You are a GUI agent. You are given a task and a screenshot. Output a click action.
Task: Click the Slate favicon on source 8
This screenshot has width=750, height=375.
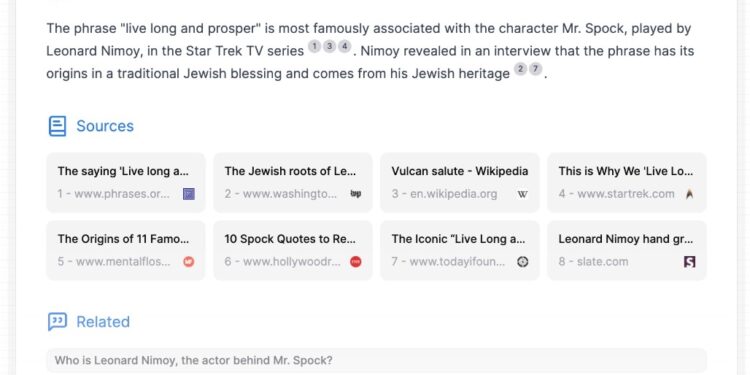[x=689, y=262]
